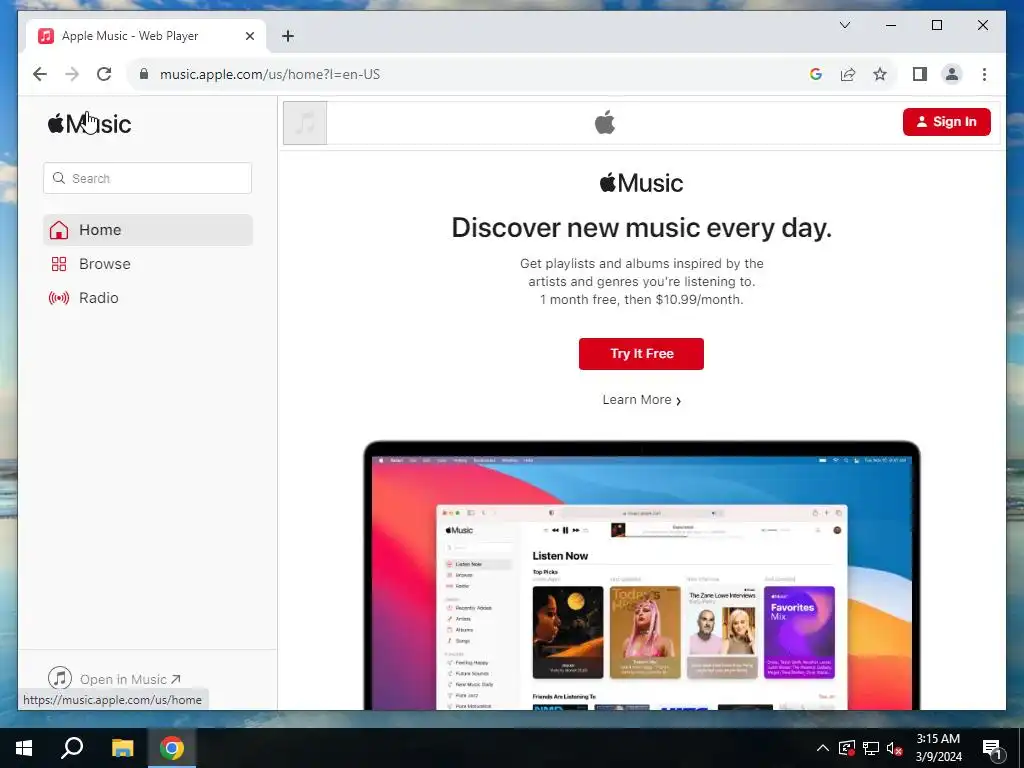Click the Browse grid icon
The width and height of the screenshot is (1024, 768).
click(x=59, y=264)
